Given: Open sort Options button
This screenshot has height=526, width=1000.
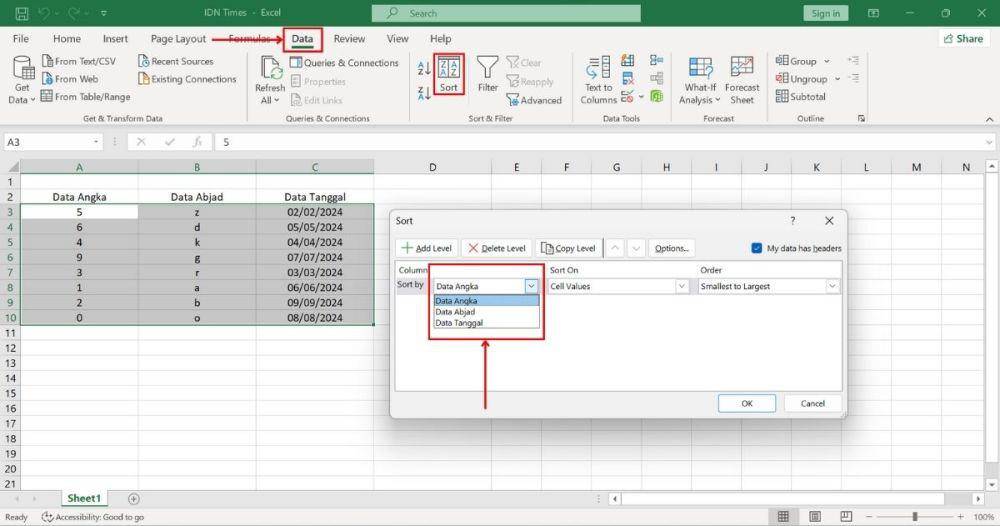Looking at the screenshot, I should click(672, 248).
